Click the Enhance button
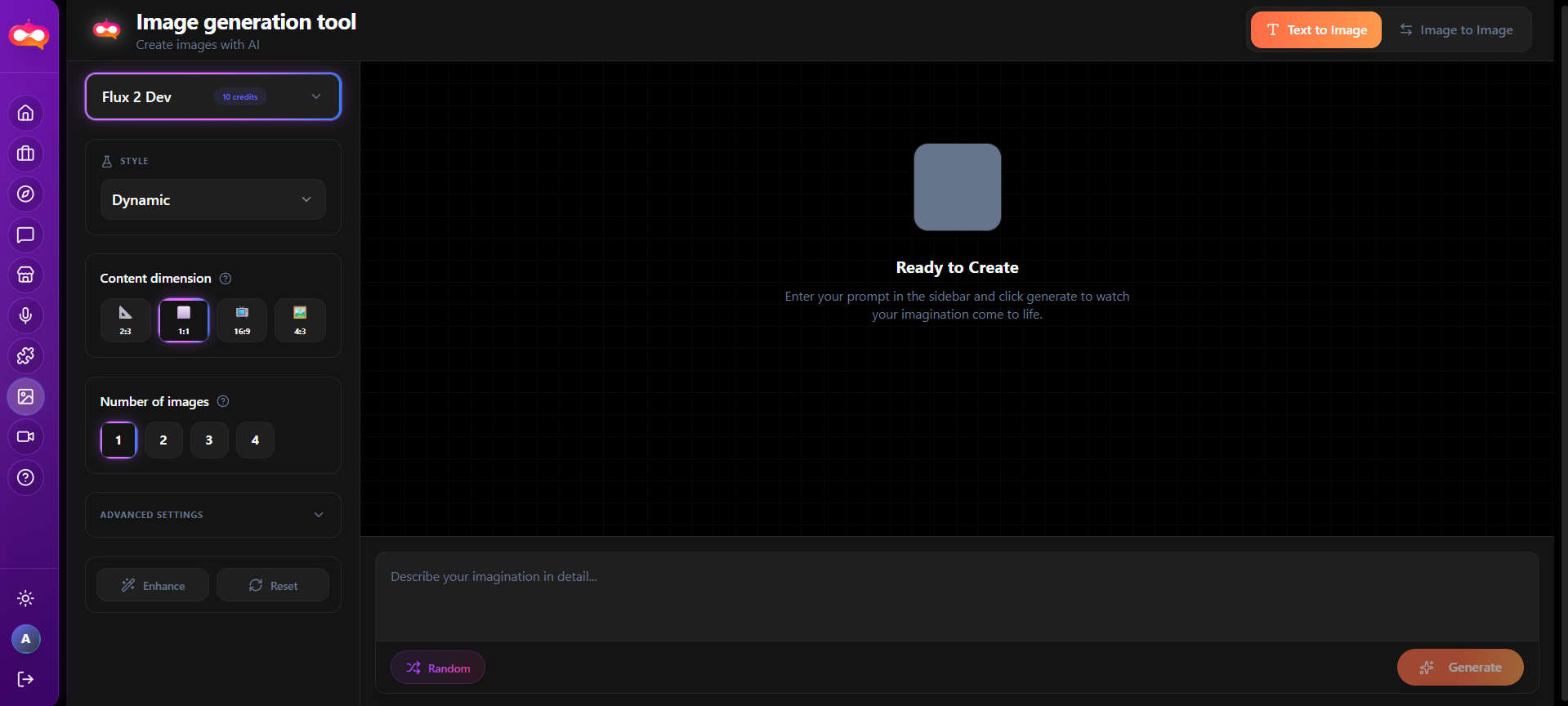This screenshot has width=1568, height=706. [x=153, y=585]
